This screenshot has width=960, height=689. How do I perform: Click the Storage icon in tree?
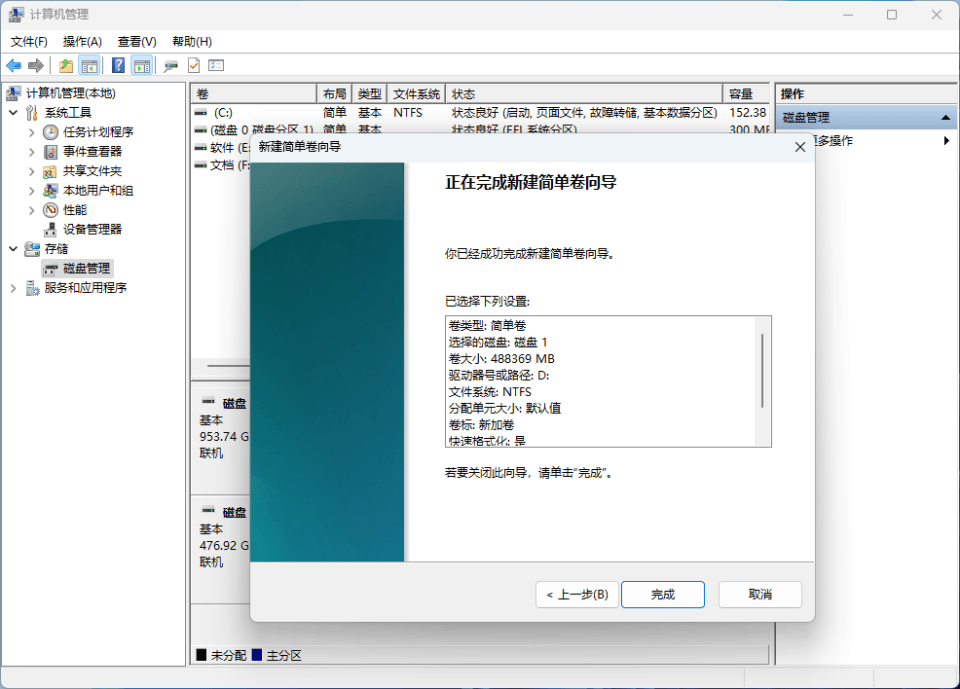32,249
